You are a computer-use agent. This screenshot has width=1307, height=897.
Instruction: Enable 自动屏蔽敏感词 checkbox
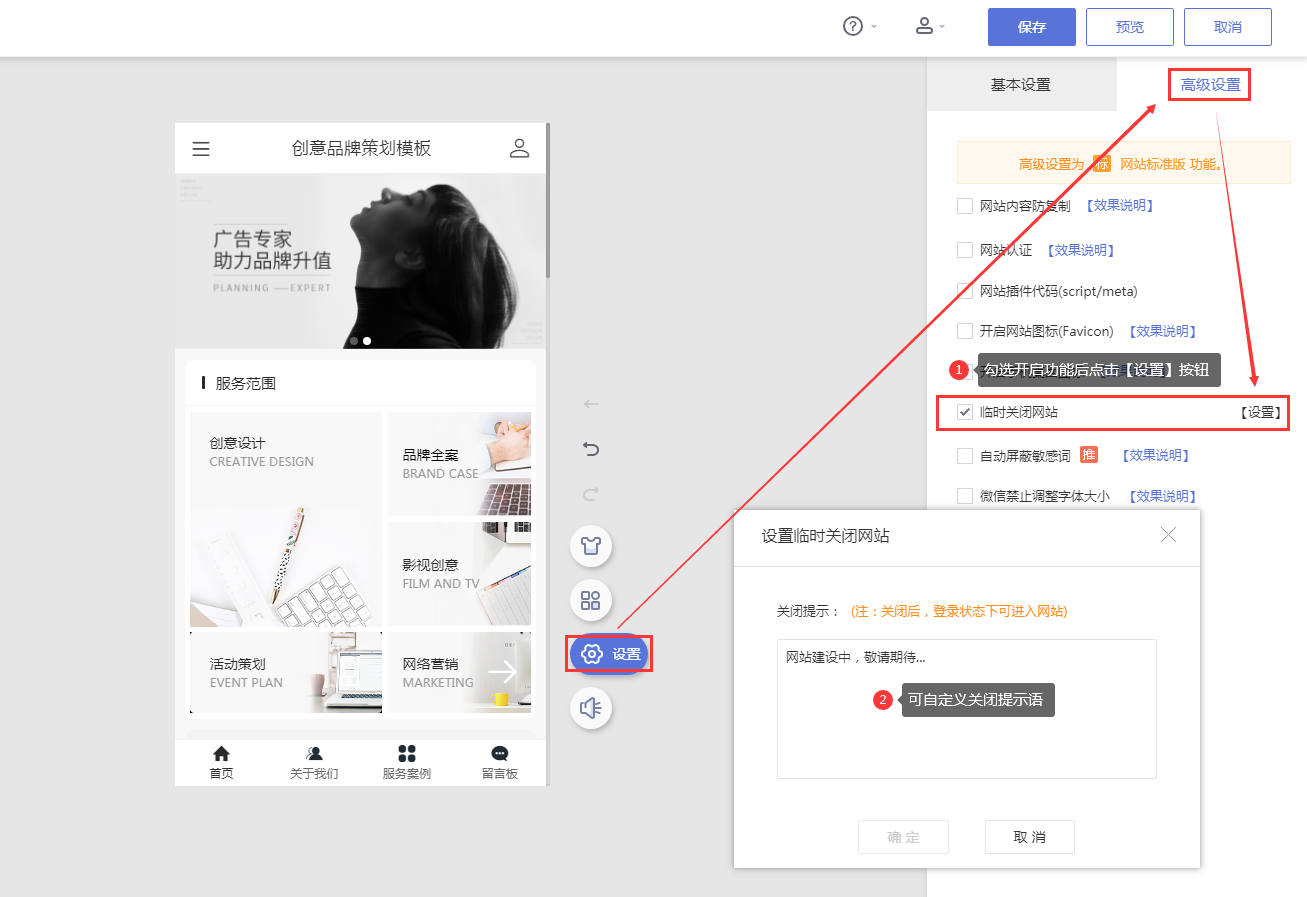pos(965,456)
